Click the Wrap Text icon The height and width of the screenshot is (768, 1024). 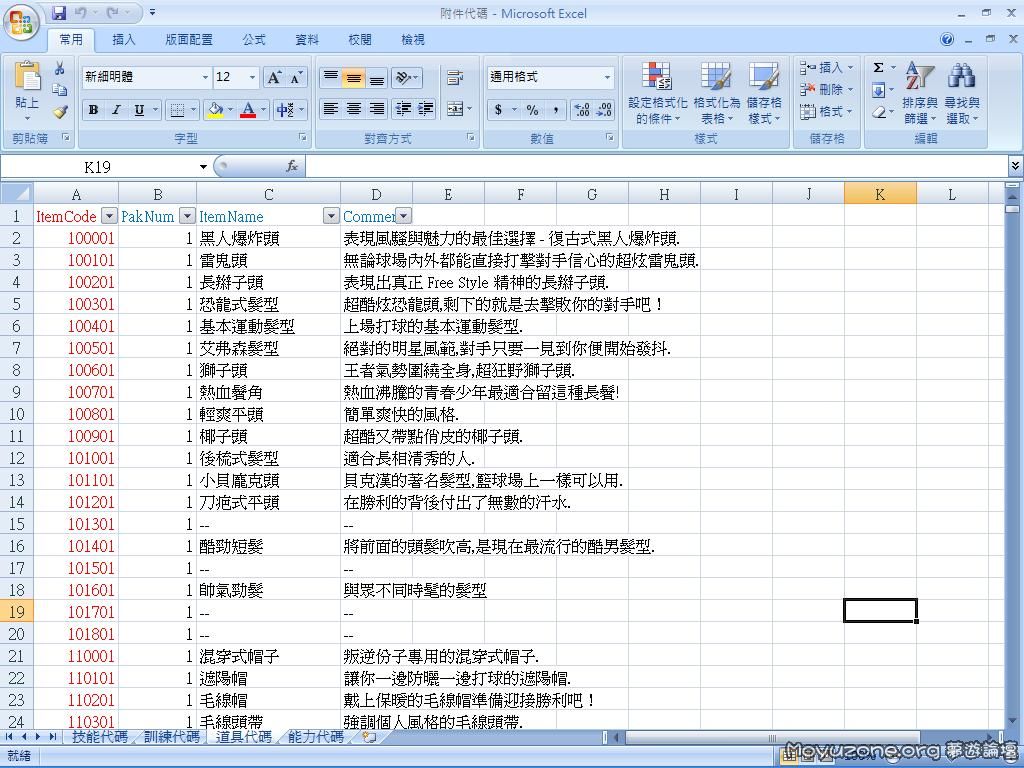tap(455, 78)
